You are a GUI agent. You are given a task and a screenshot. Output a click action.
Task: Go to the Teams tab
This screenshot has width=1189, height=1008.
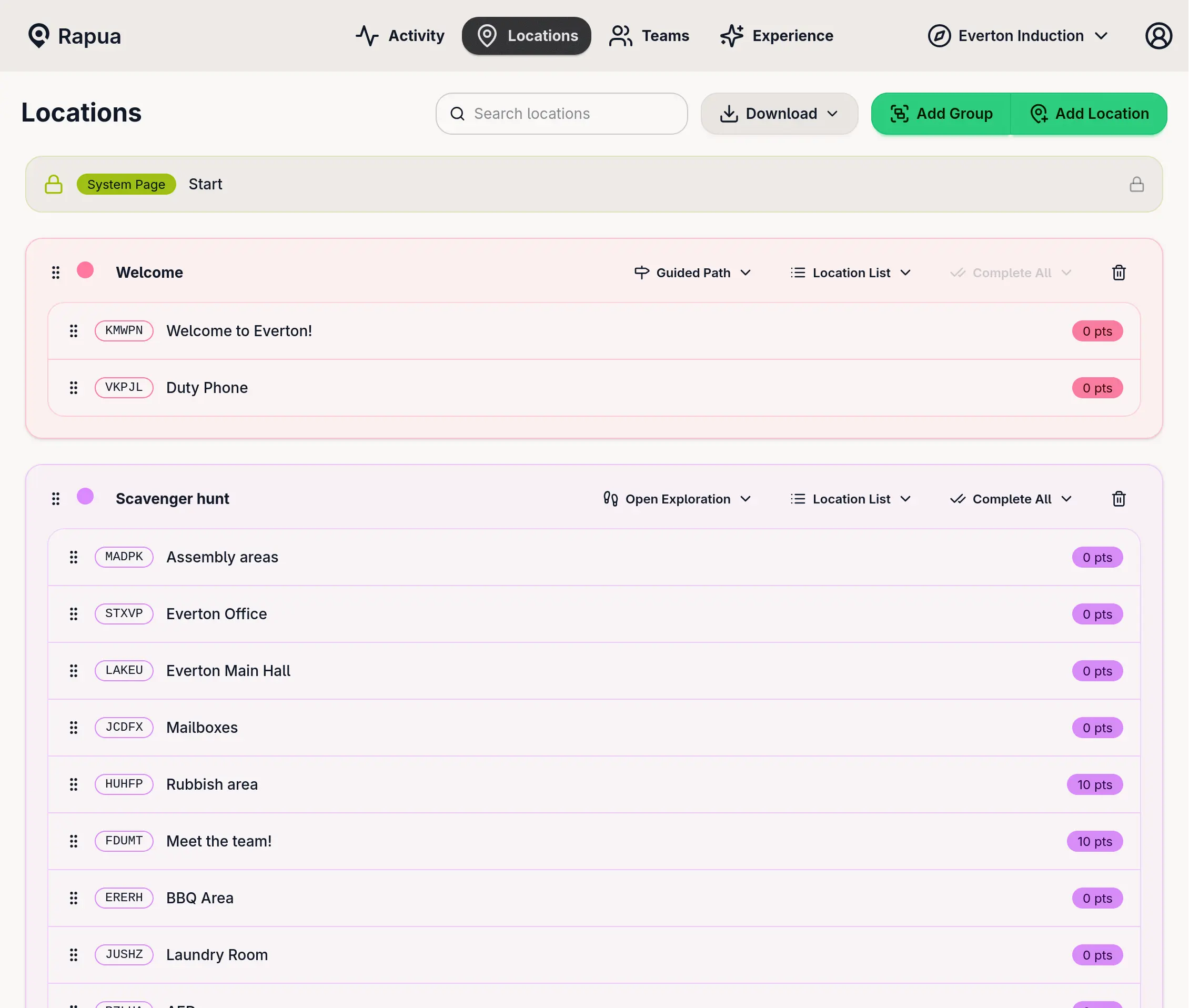click(x=649, y=36)
